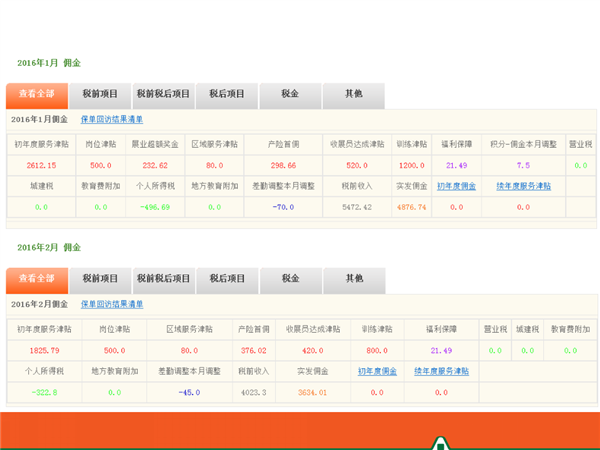The height and width of the screenshot is (450, 600).
Task: Open 税后项目 tab in 2016年1月 section
Action: click(227, 95)
